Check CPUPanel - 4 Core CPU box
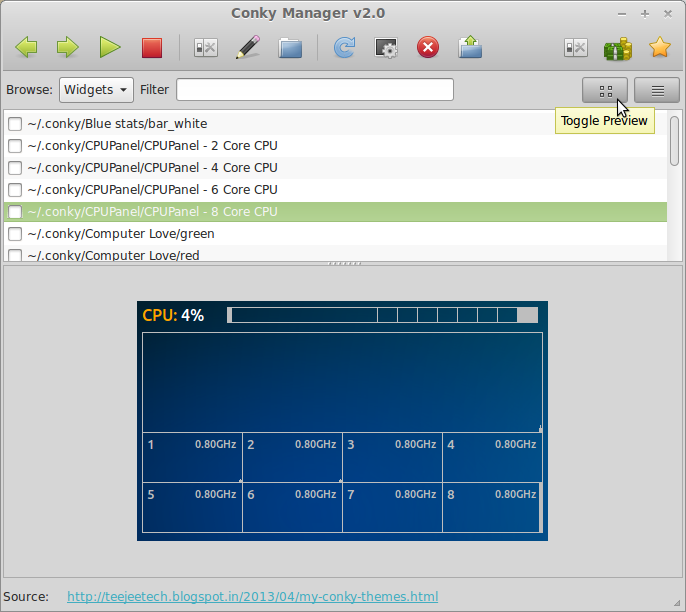The image size is (686, 612). click(x=15, y=168)
